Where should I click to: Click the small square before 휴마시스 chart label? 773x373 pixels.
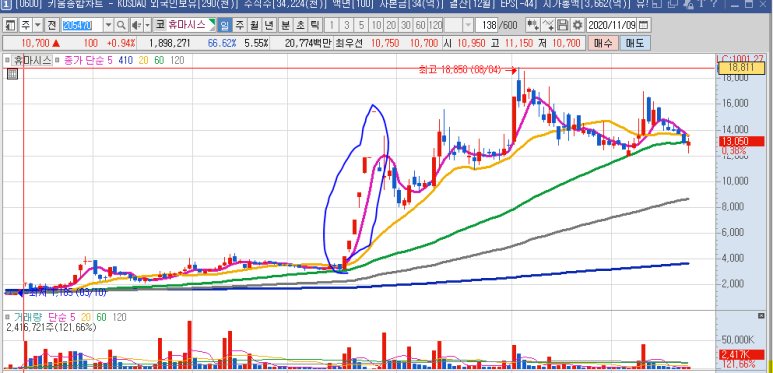tap(7, 61)
